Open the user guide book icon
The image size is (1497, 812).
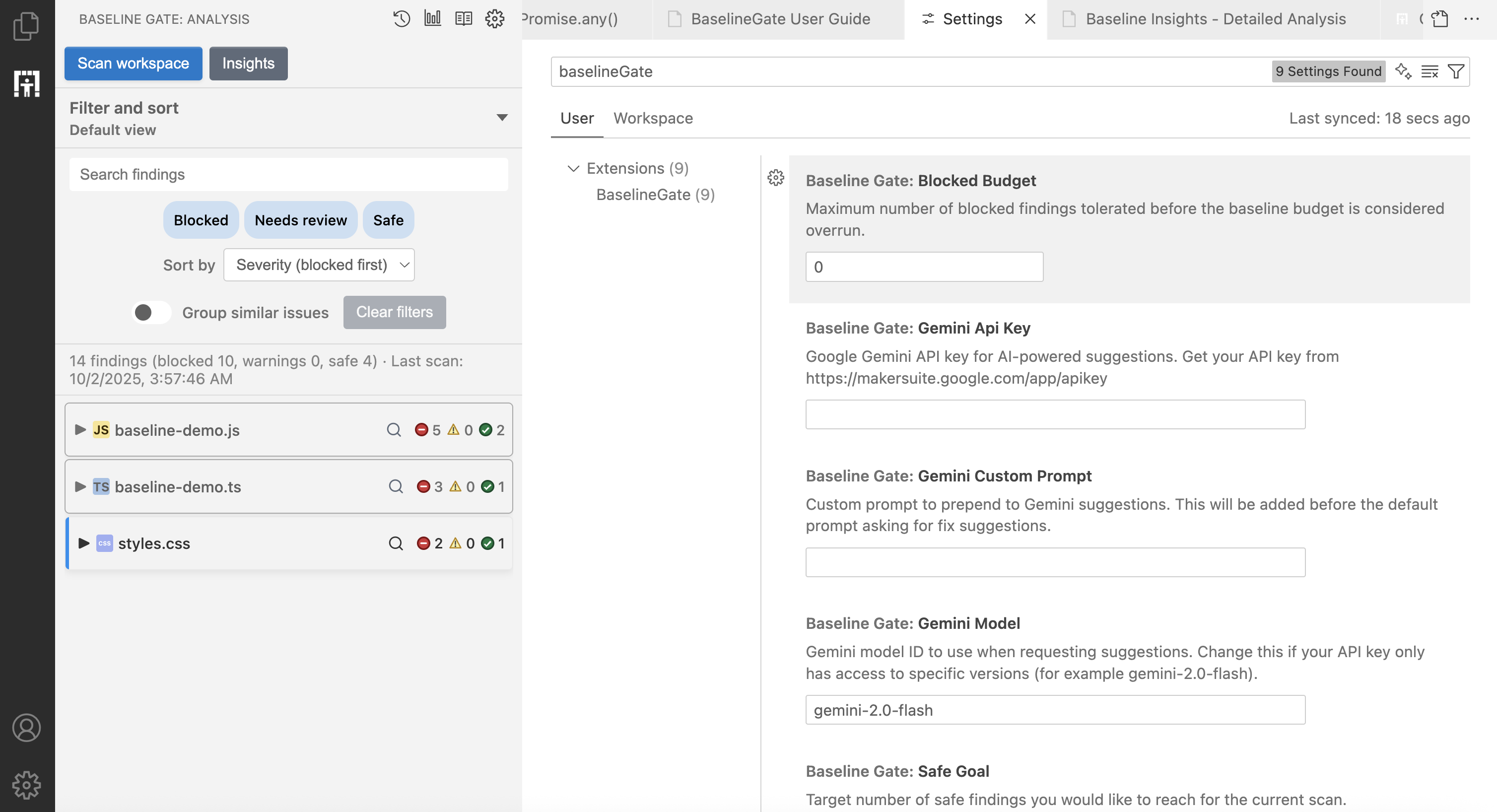coord(463,19)
